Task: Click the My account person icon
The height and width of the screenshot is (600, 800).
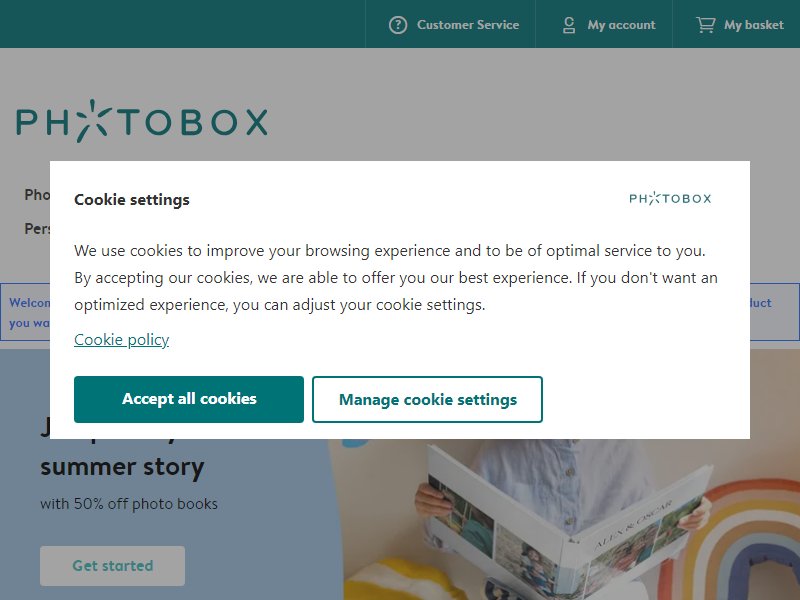Action: click(569, 24)
